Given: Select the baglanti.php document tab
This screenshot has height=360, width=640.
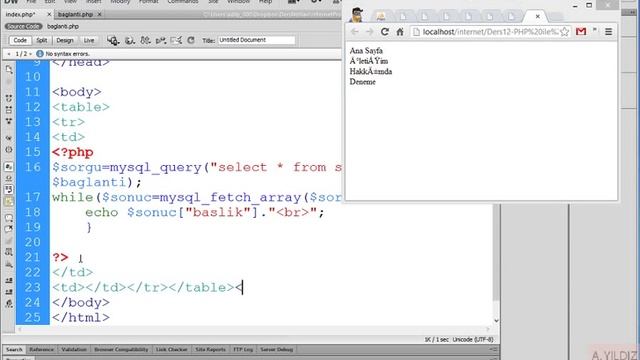Looking at the screenshot, I should pyautogui.click(x=76, y=14).
